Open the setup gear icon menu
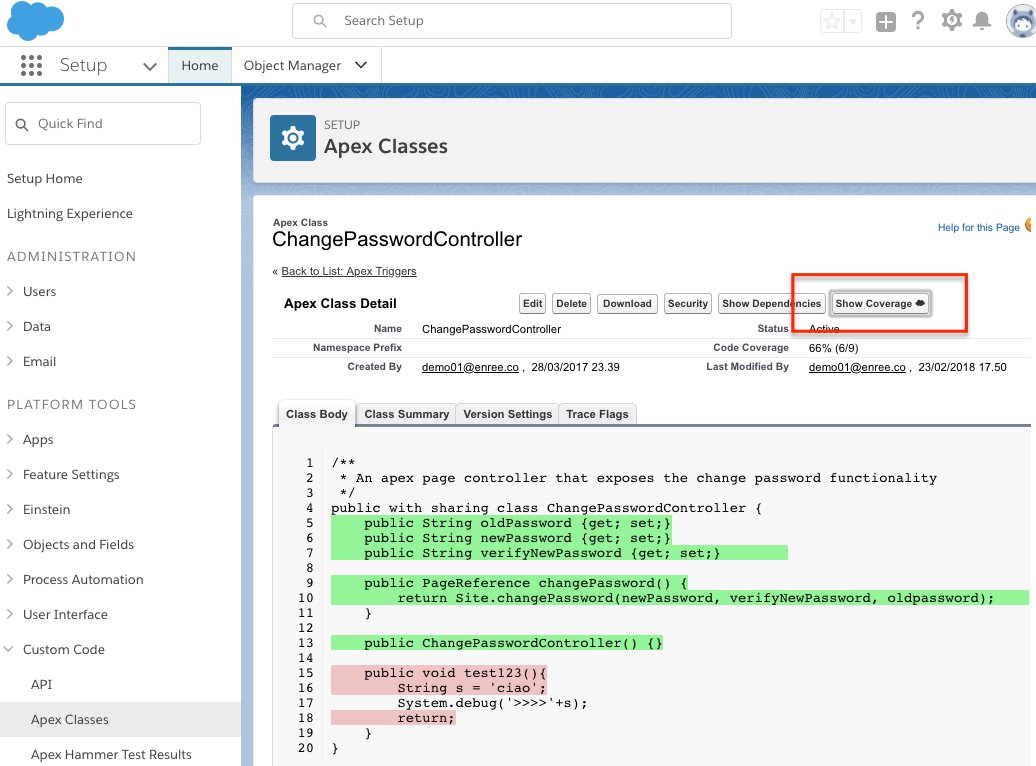Image resolution: width=1036 pixels, height=766 pixels. tap(951, 20)
